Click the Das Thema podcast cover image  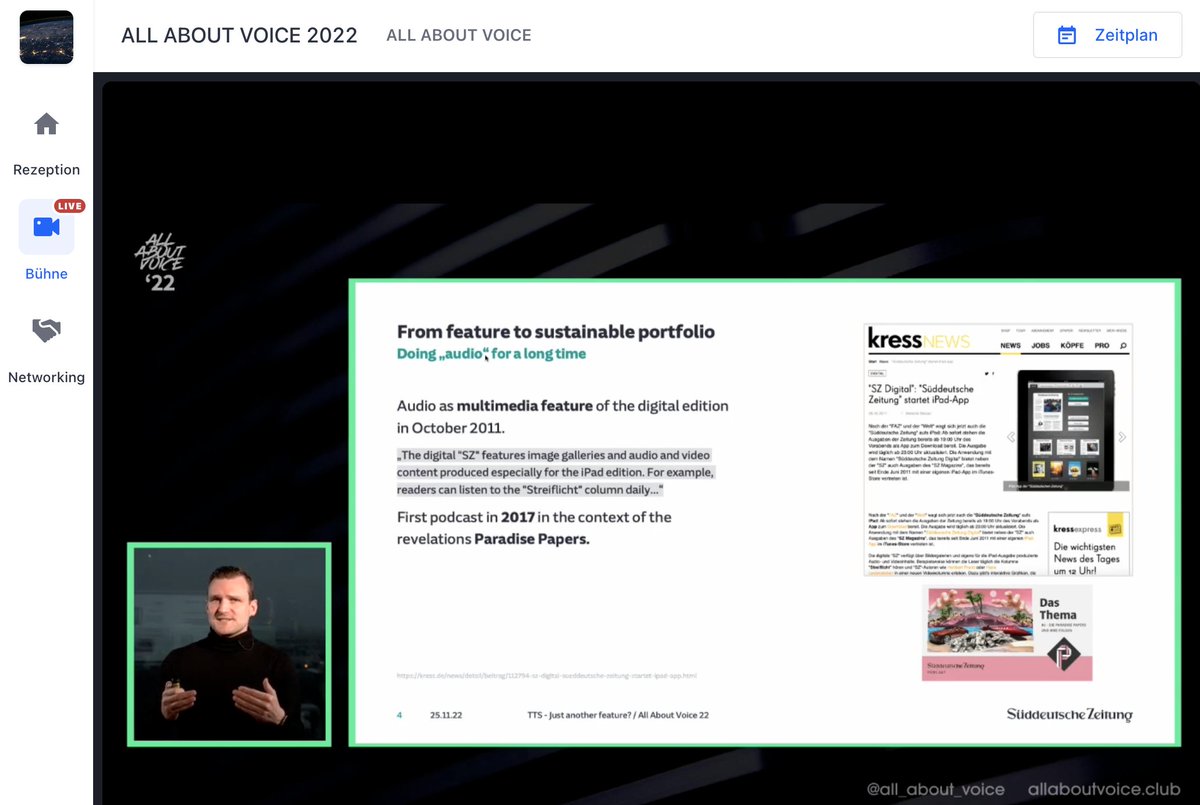point(1007,634)
